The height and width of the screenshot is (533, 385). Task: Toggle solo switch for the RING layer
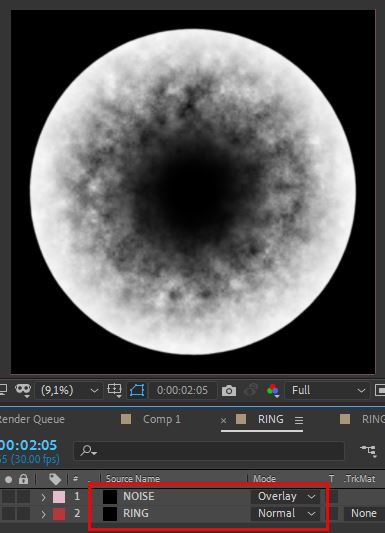[9, 514]
